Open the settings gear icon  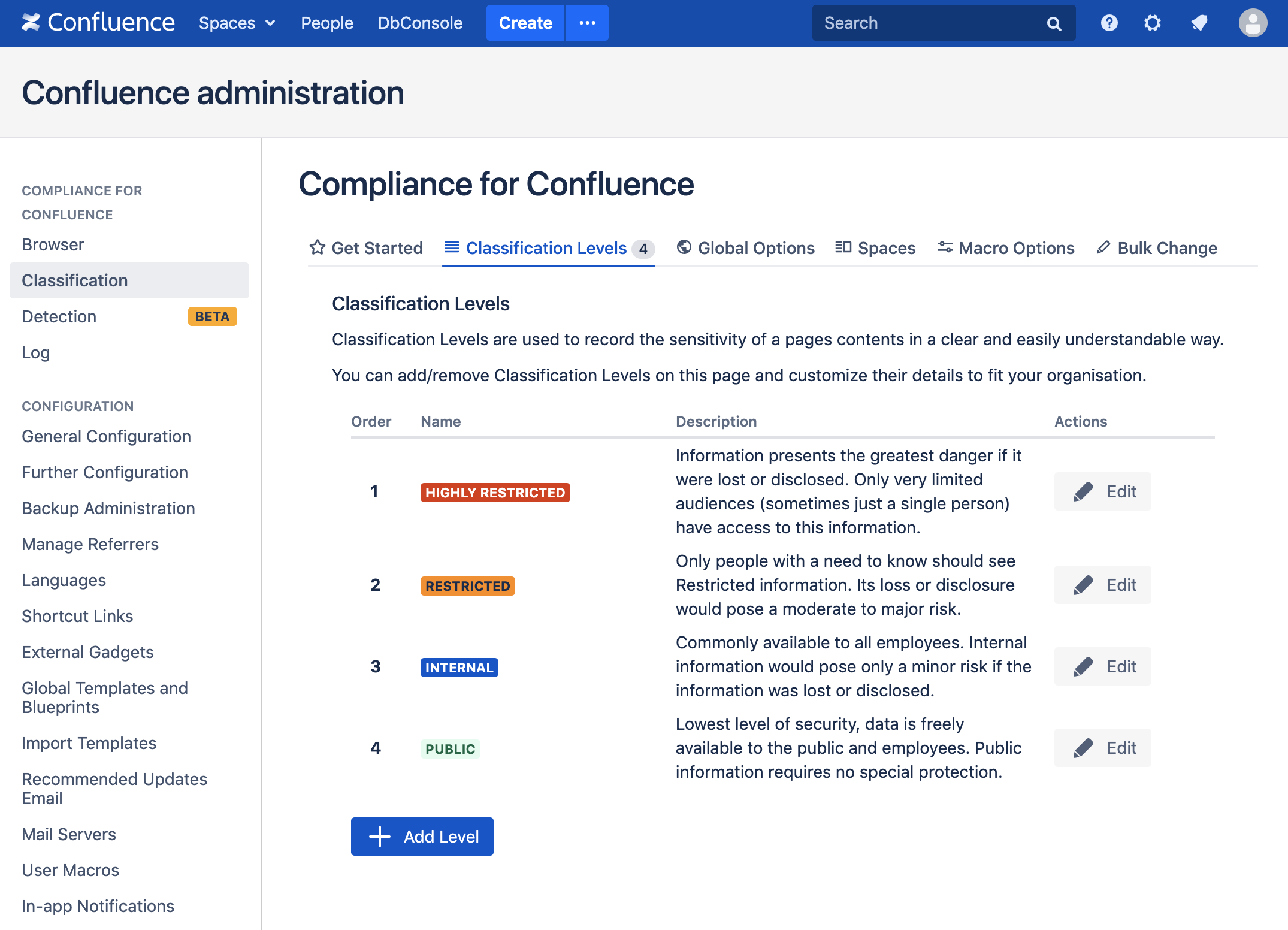(1152, 23)
